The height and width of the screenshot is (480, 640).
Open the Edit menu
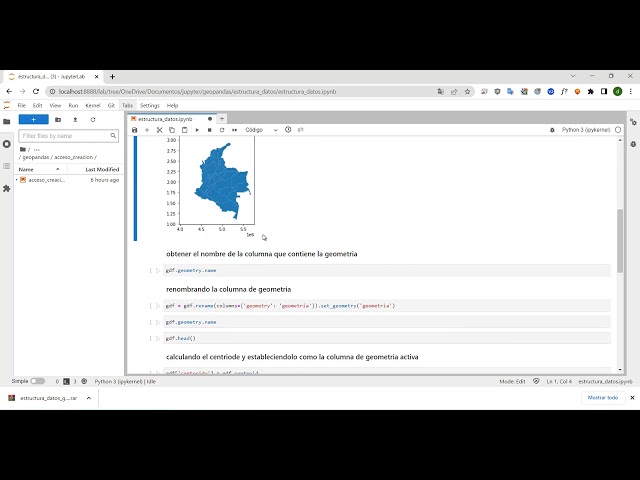click(x=38, y=105)
